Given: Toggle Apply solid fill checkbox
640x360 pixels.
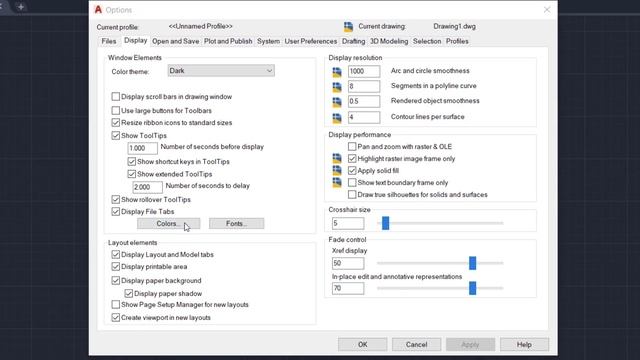Looking at the screenshot, I should click(352, 171).
